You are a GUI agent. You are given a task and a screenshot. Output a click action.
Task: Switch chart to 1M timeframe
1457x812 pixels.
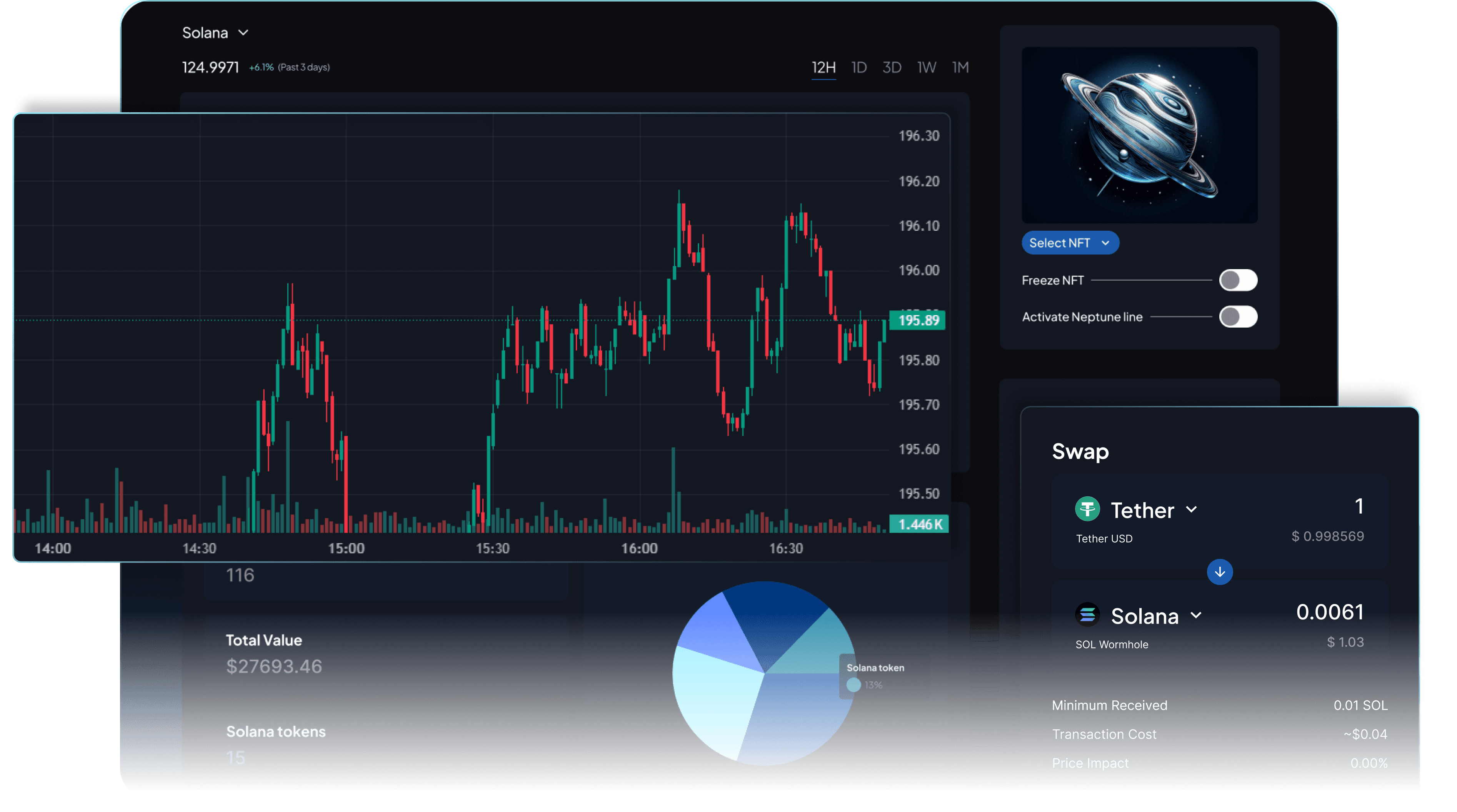click(x=960, y=68)
